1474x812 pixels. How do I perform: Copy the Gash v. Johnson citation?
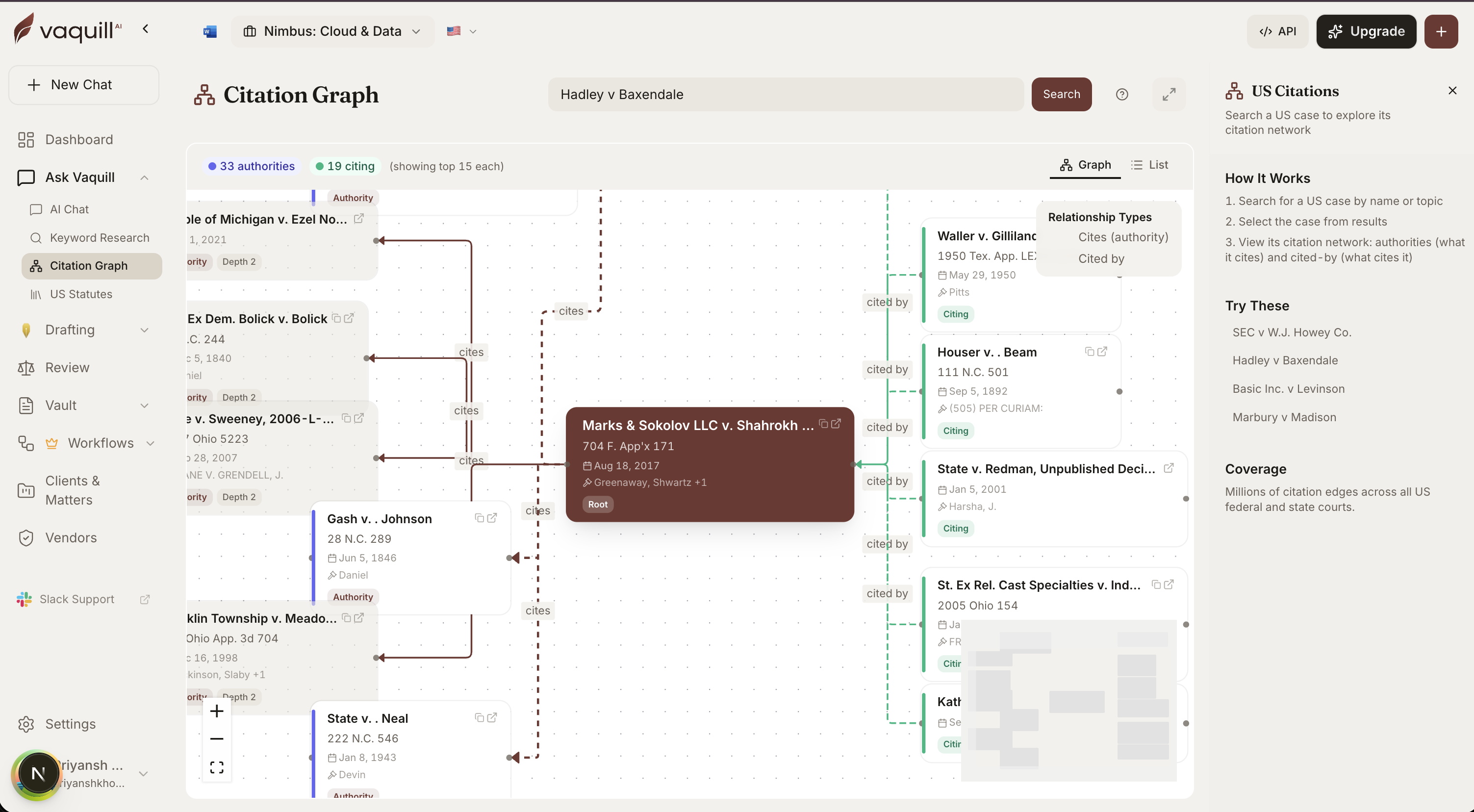click(479, 518)
